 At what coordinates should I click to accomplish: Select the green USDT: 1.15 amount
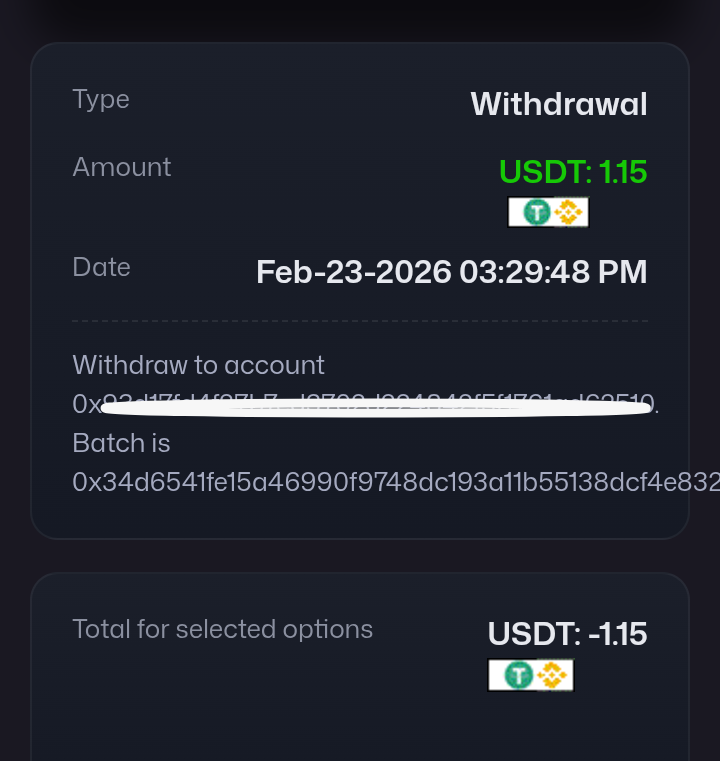[x=573, y=172]
